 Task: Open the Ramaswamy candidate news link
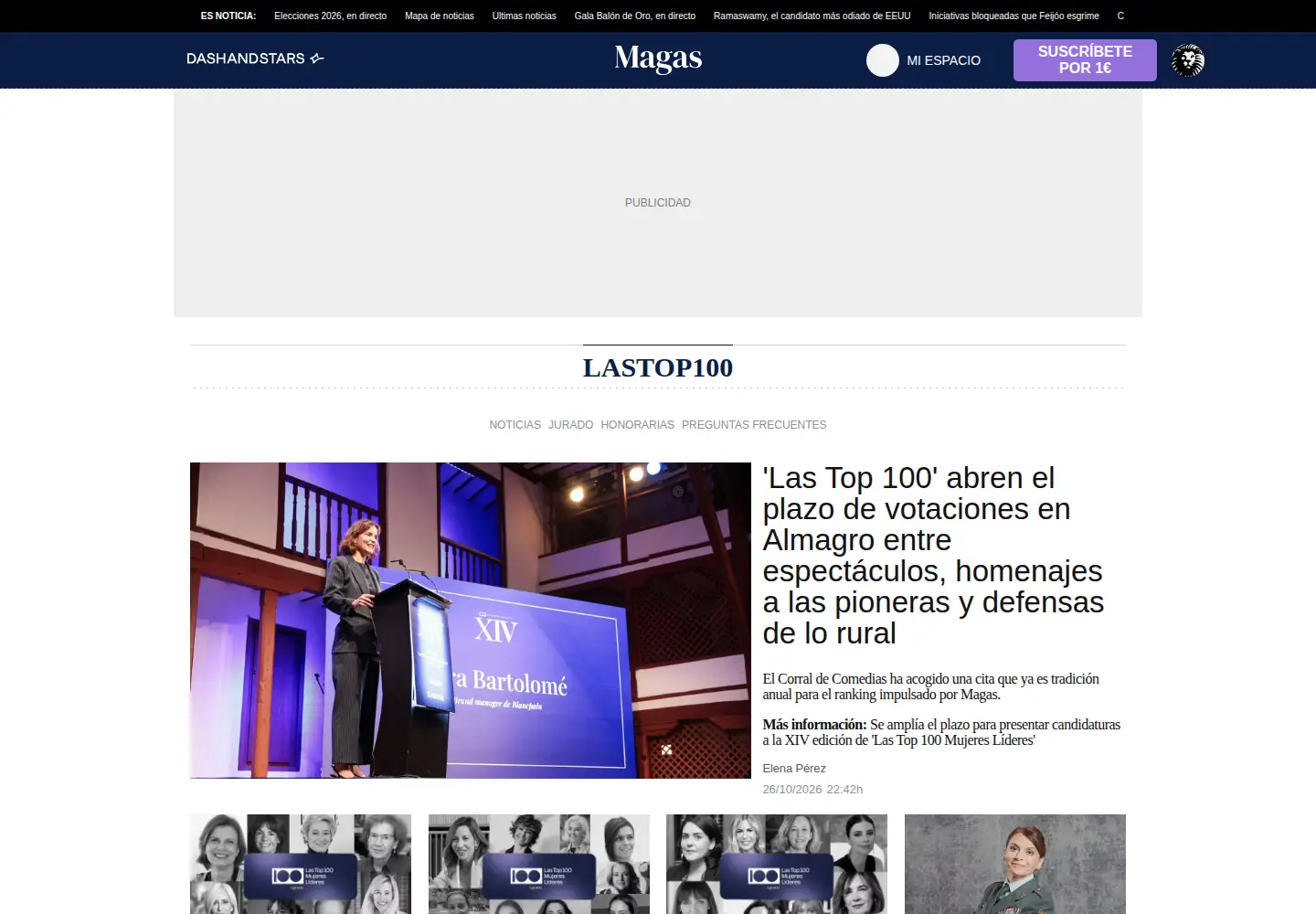click(812, 16)
